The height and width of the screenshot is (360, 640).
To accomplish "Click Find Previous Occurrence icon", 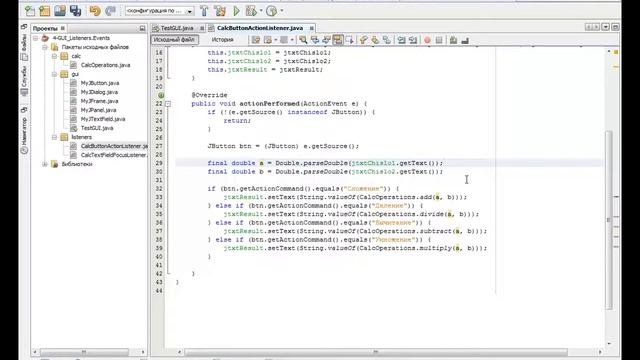I will [x=315, y=40].
